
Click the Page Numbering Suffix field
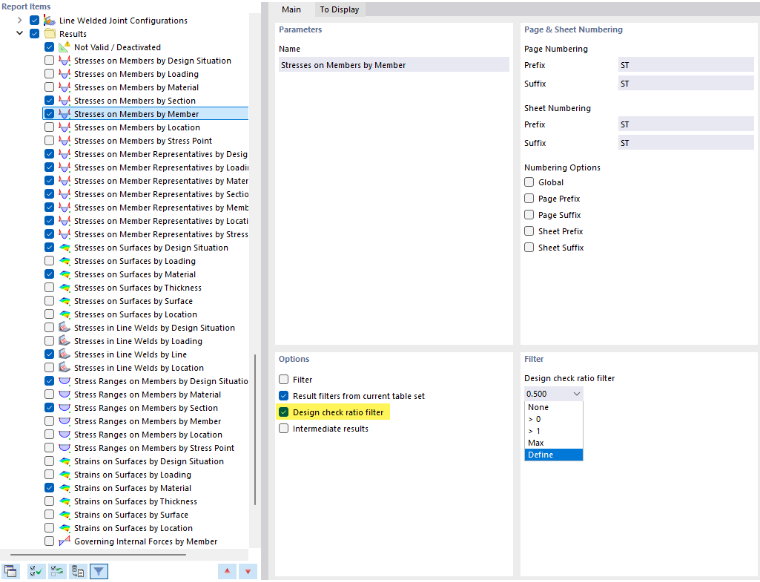point(685,84)
